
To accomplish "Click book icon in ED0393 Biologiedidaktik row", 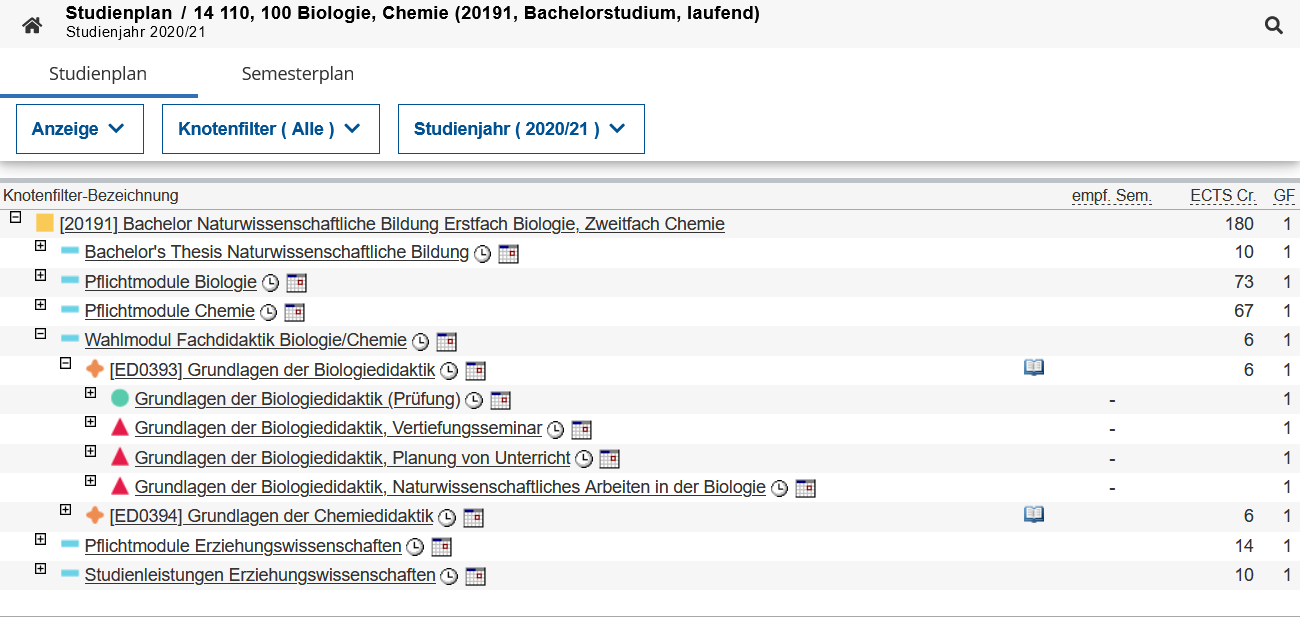I will tap(1033, 368).
